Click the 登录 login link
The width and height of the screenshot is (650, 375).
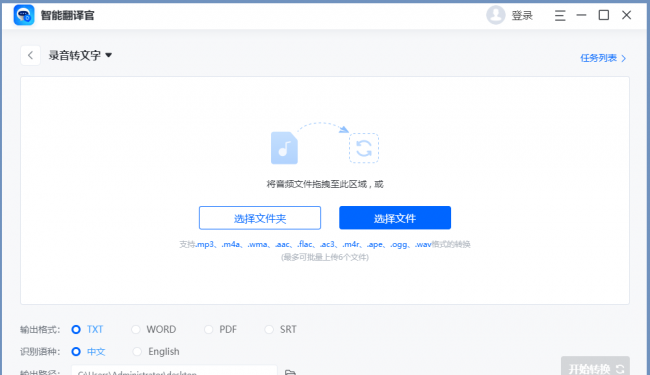(522, 16)
